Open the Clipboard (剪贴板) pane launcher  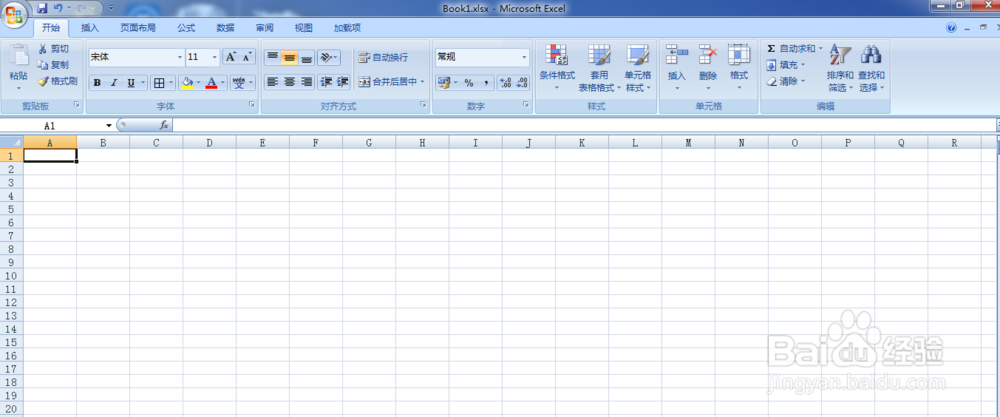click(77, 105)
